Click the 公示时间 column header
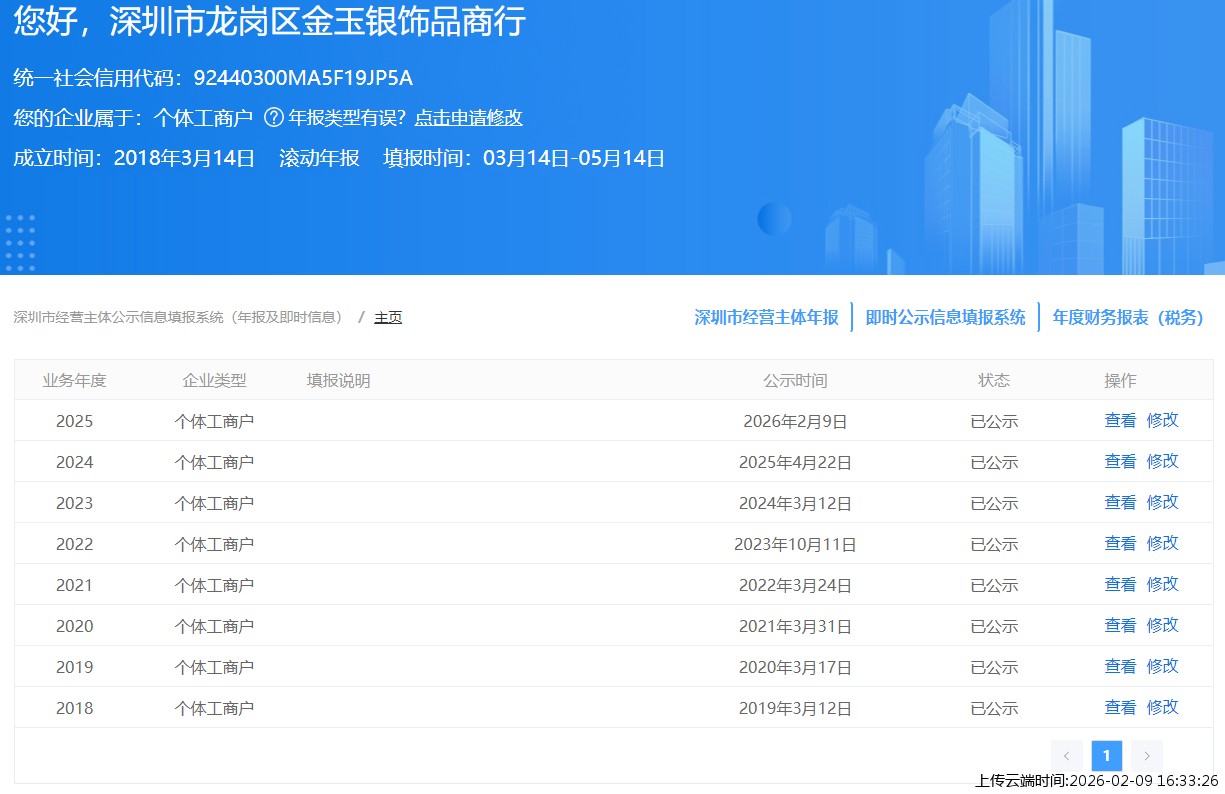This screenshot has width=1225, height=794. pyautogui.click(x=795, y=380)
